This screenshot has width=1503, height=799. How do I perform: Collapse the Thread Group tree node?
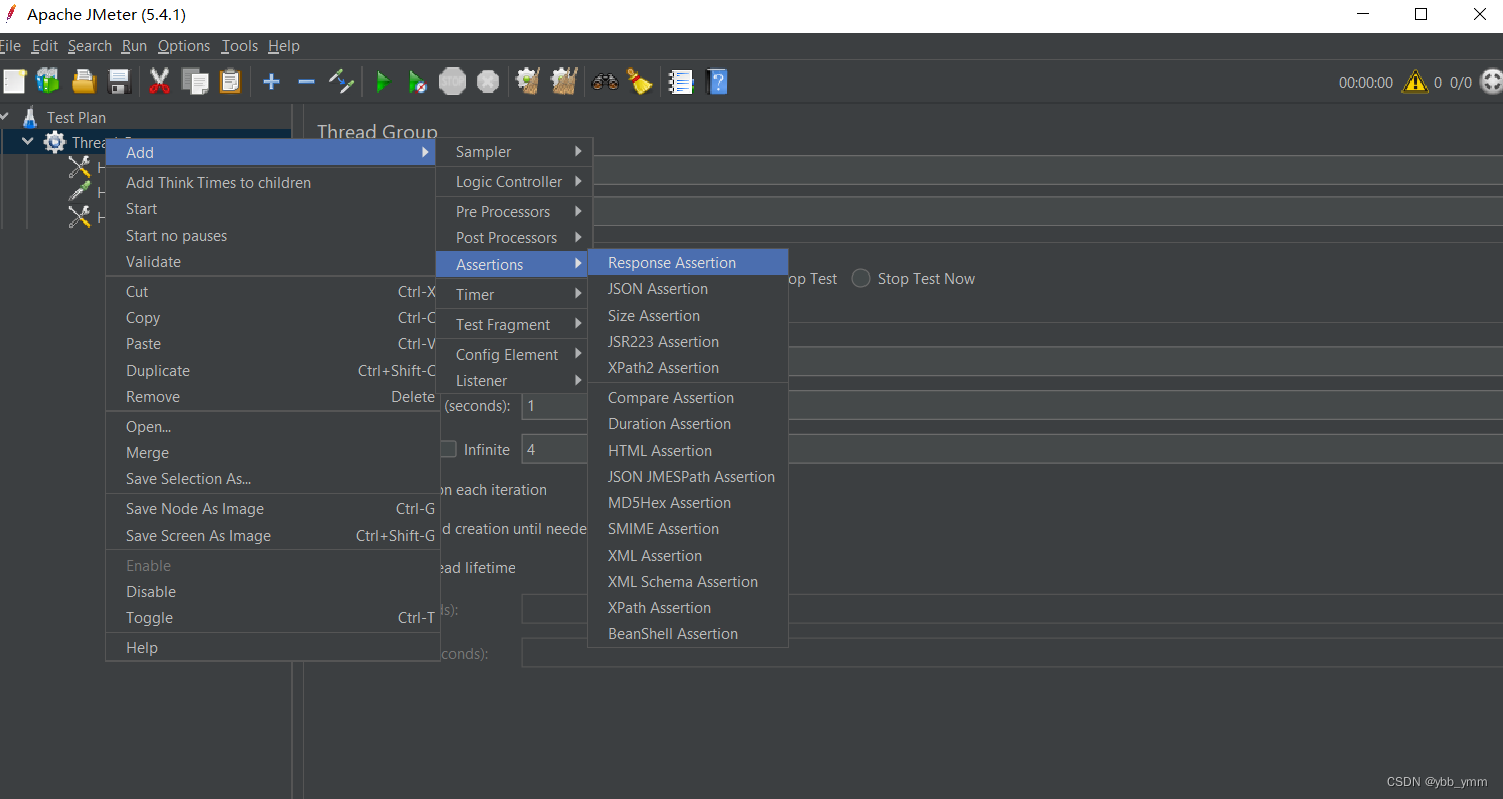[28, 142]
